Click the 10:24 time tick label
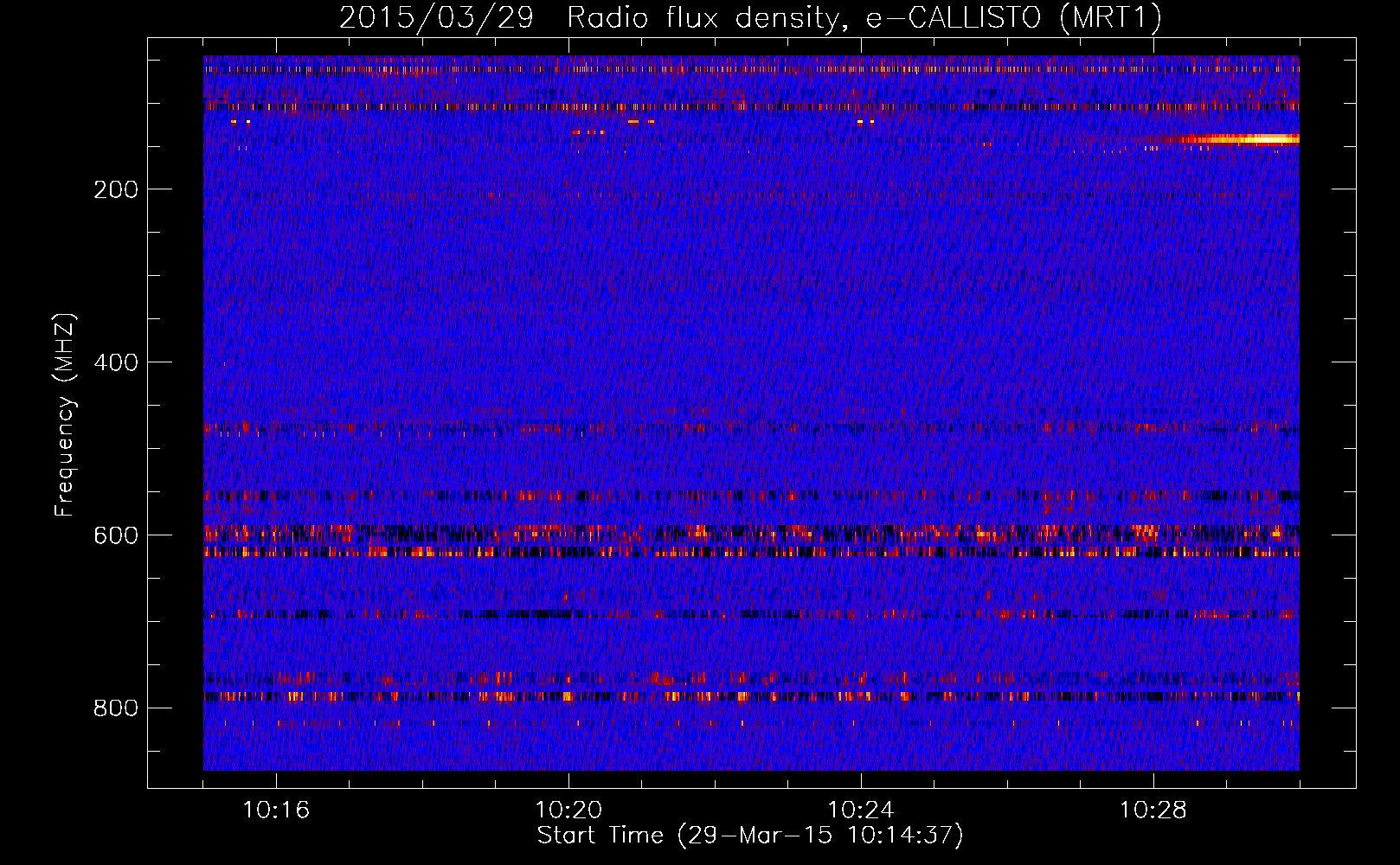 coord(861,810)
